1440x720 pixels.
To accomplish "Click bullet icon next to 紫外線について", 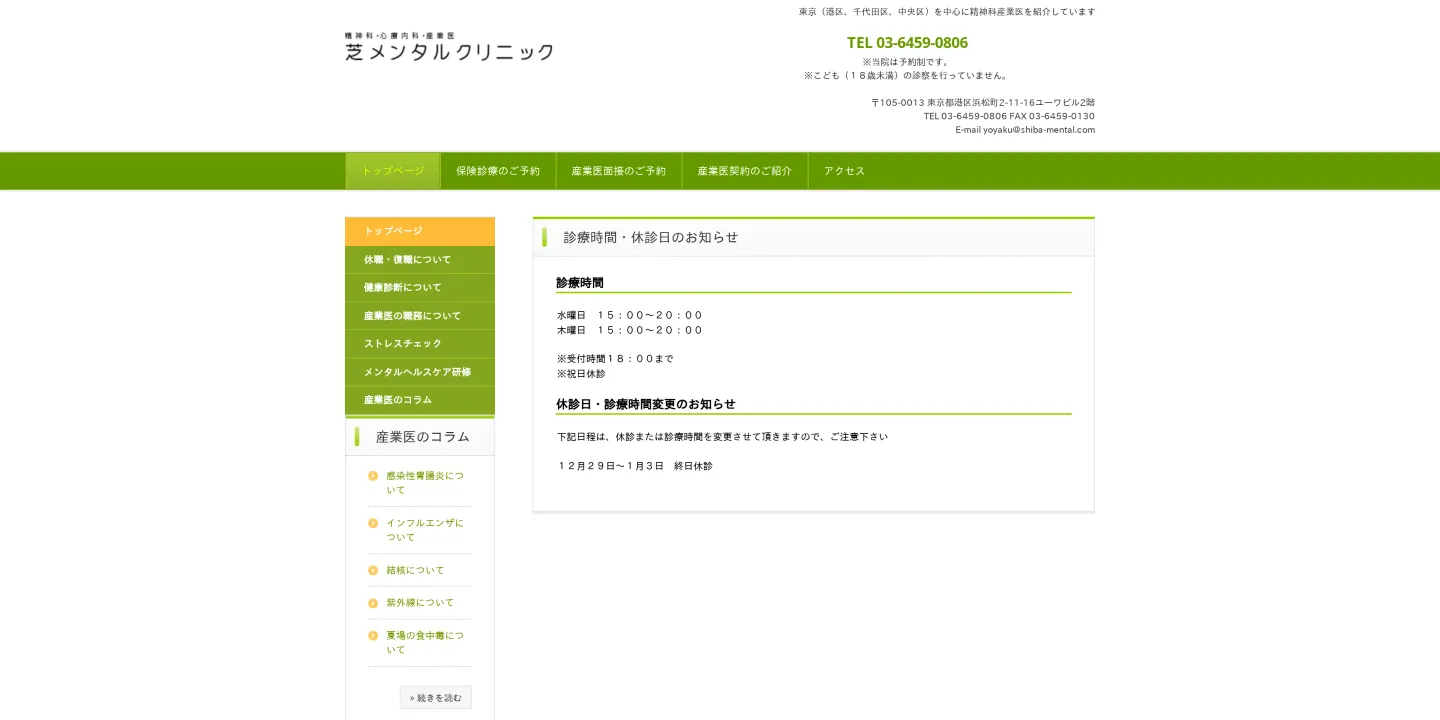I will coord(373,603).
